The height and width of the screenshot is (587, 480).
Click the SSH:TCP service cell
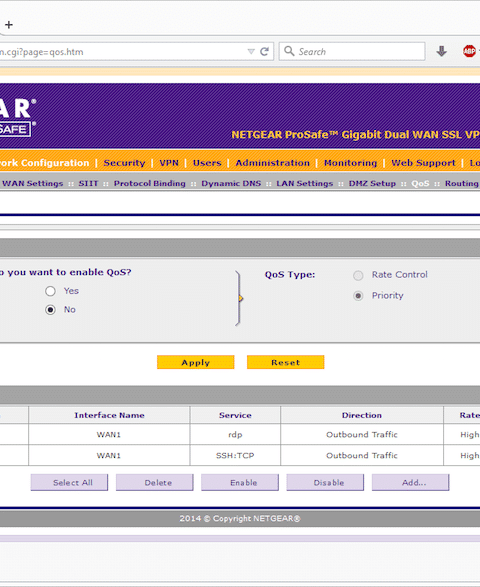pos(235,456)
